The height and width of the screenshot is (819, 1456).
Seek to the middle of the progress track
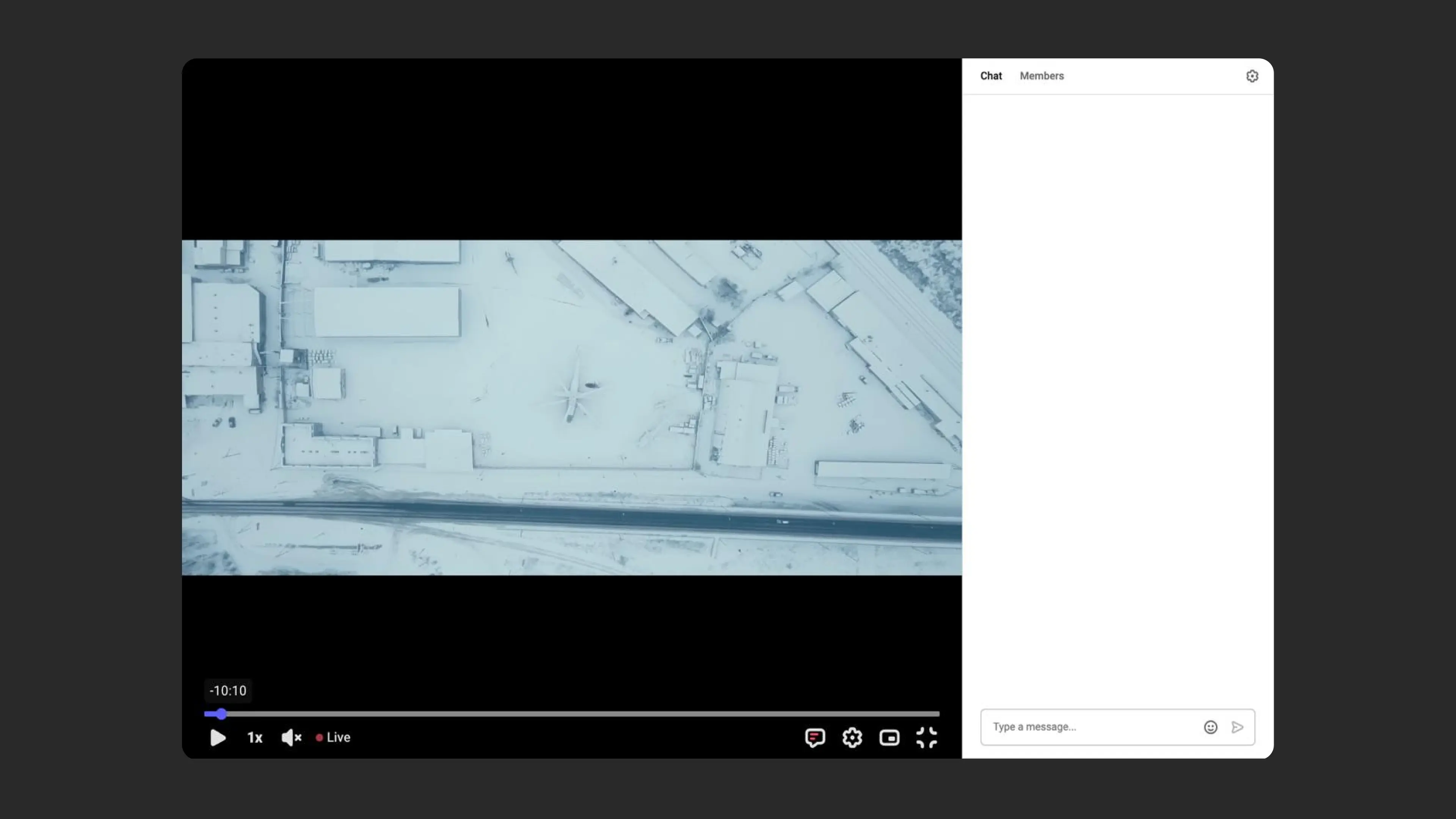coord(571,714)
